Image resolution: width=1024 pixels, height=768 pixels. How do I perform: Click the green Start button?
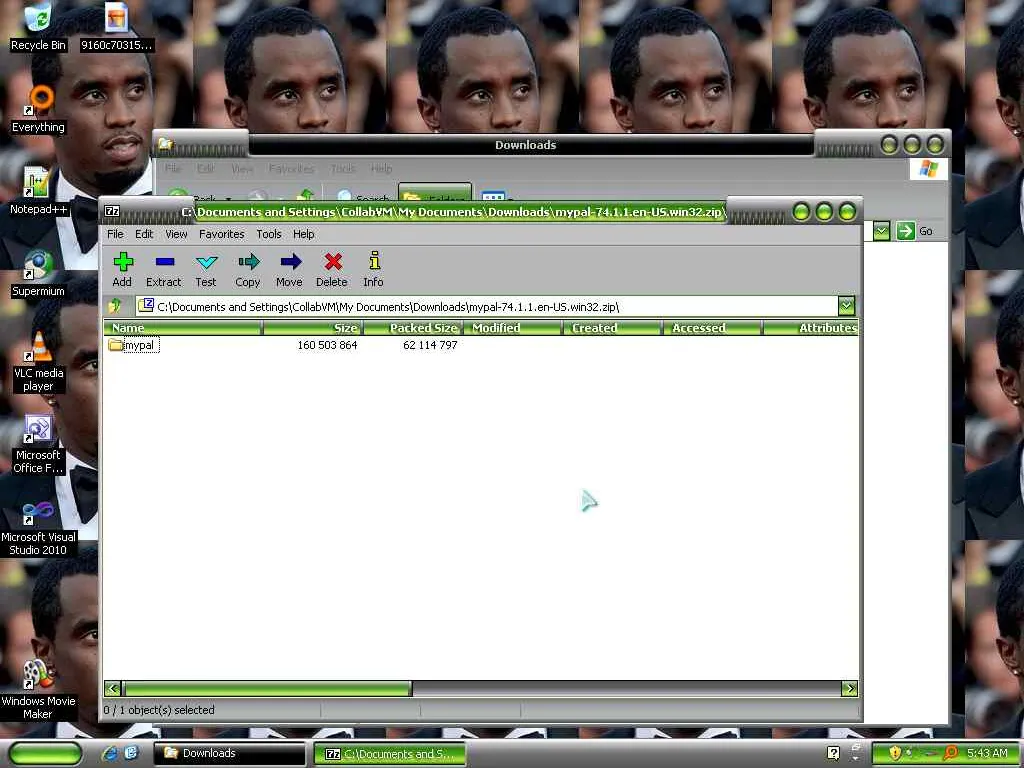click(x=46, y=753)
